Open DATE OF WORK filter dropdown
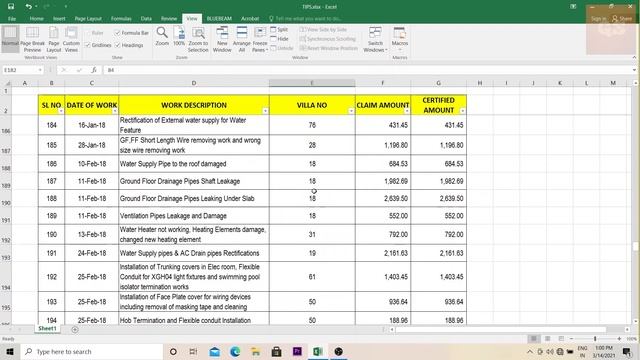The image size is (640, 360). 115,111
